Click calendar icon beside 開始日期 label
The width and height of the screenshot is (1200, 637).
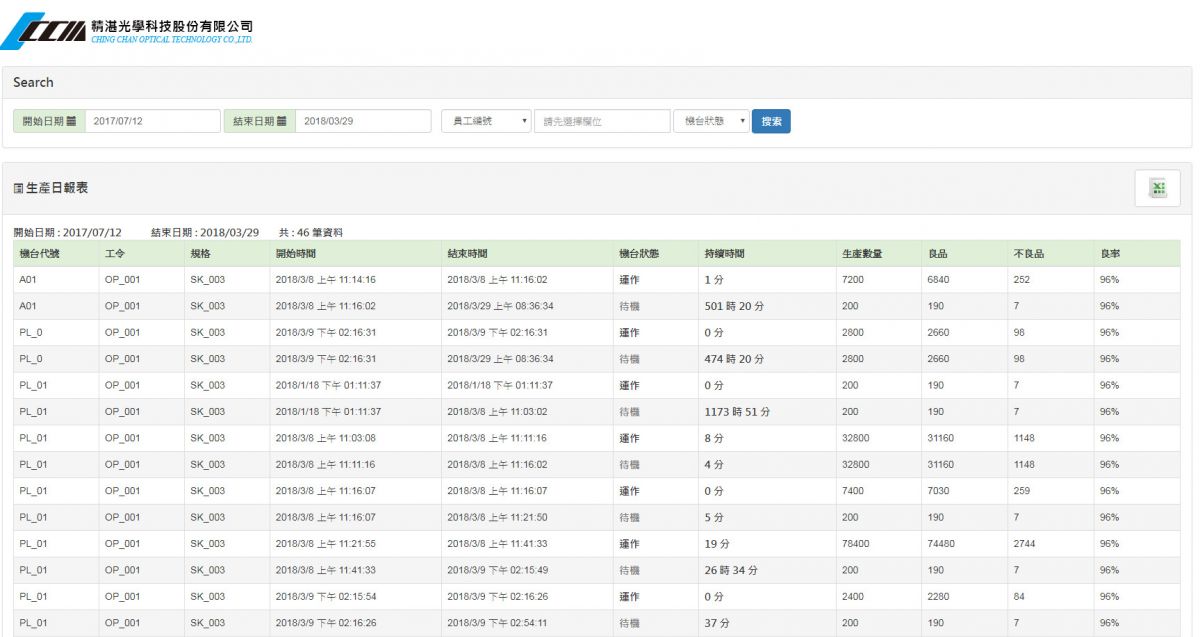(72, 121)
